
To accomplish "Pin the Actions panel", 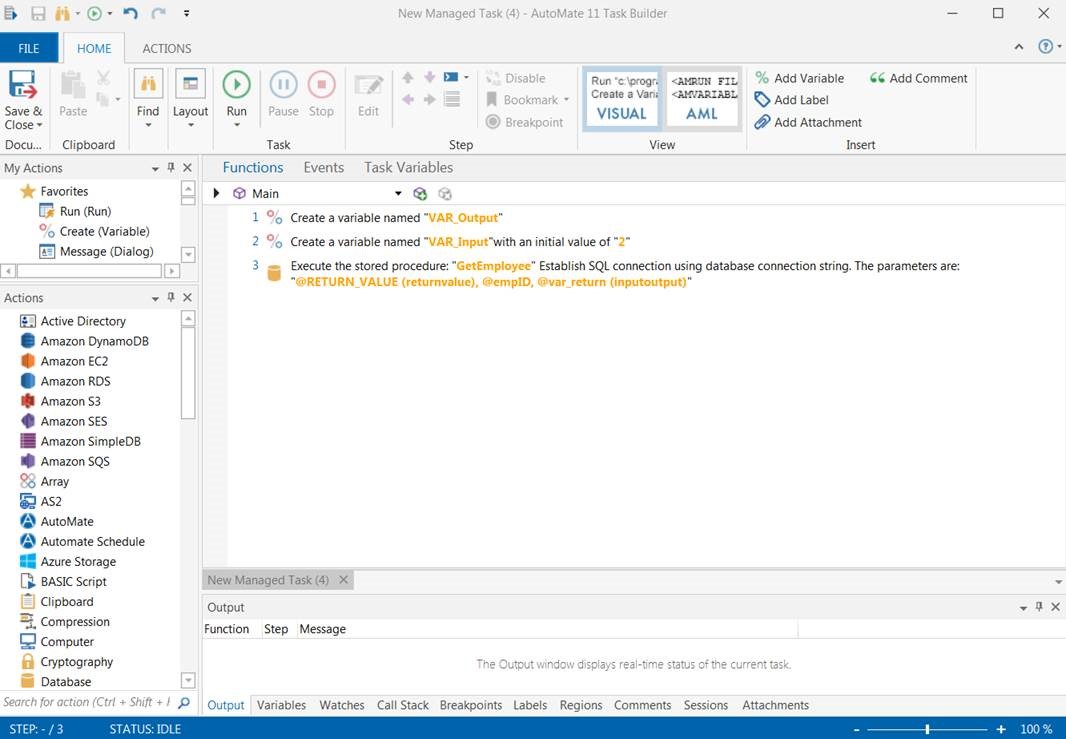I will click(x=171, y=297).
